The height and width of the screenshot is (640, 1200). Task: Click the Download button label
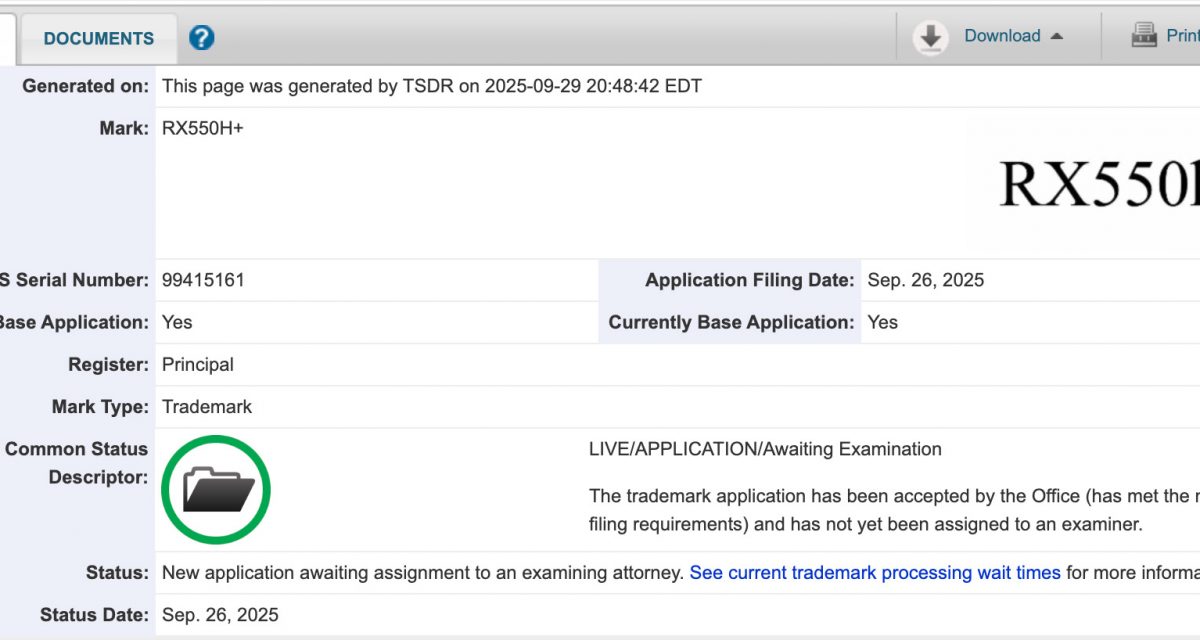[x=1002, y=36]
